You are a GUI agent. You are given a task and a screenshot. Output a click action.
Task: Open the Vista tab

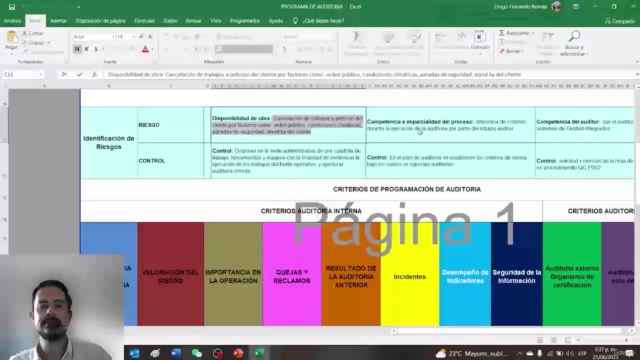(x=216, y=21)
